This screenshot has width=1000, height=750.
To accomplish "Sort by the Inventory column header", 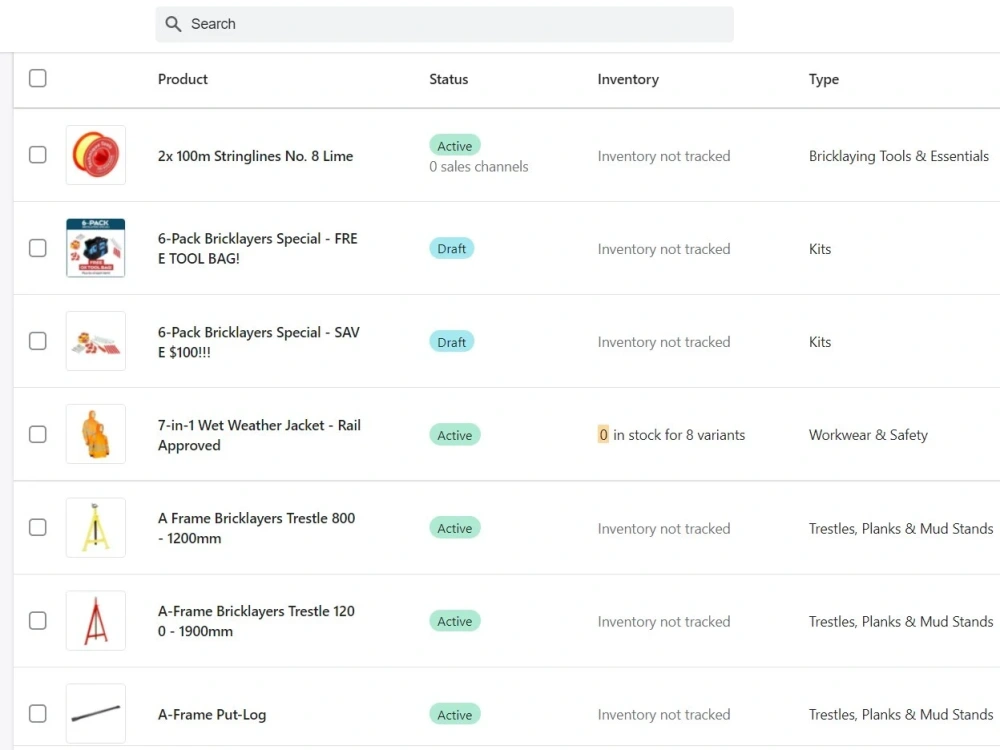I will click(628, 79).
